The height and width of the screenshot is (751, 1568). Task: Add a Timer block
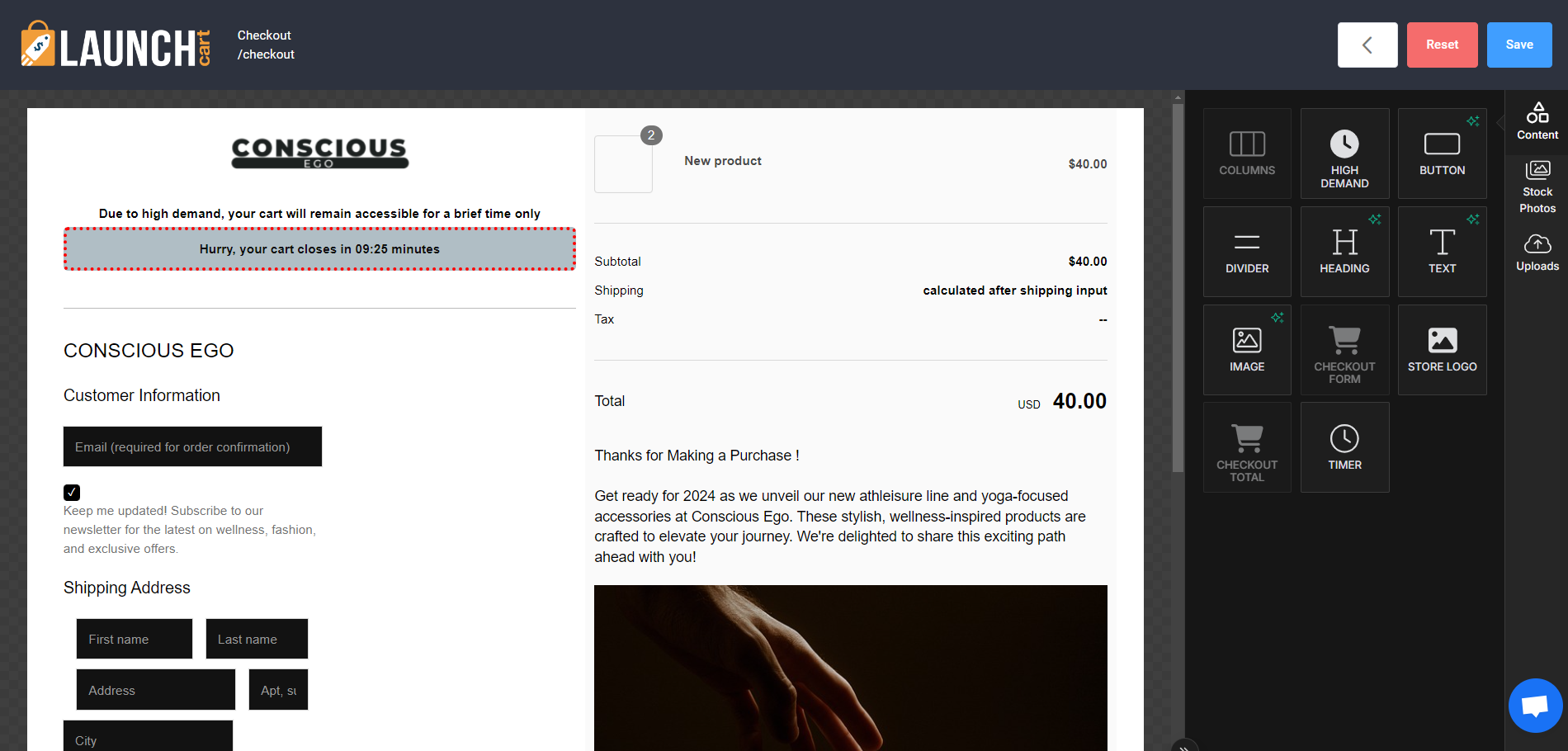coord(1344,447)
